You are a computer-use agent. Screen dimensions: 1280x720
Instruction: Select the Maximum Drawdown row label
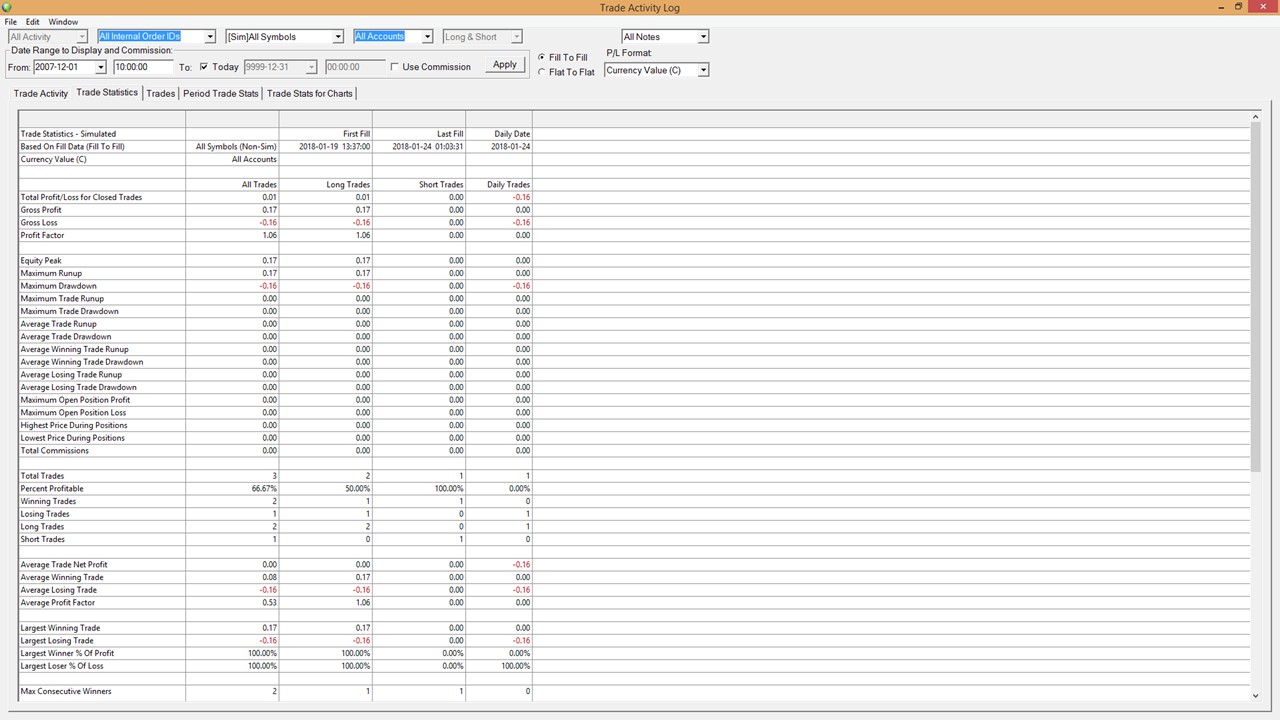click(x=59, y=286)
